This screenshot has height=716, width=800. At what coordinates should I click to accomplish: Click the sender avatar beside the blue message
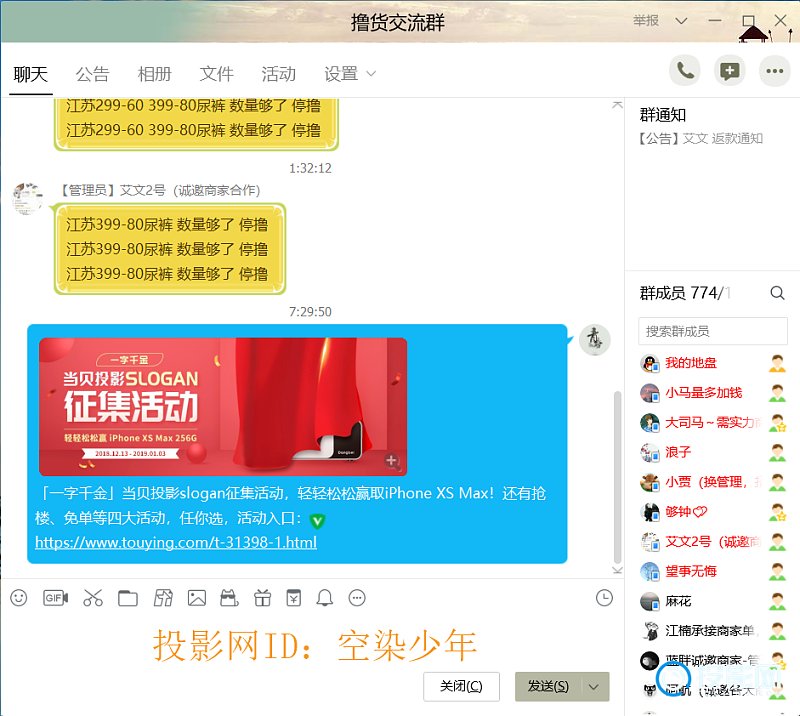pos(594,339)
